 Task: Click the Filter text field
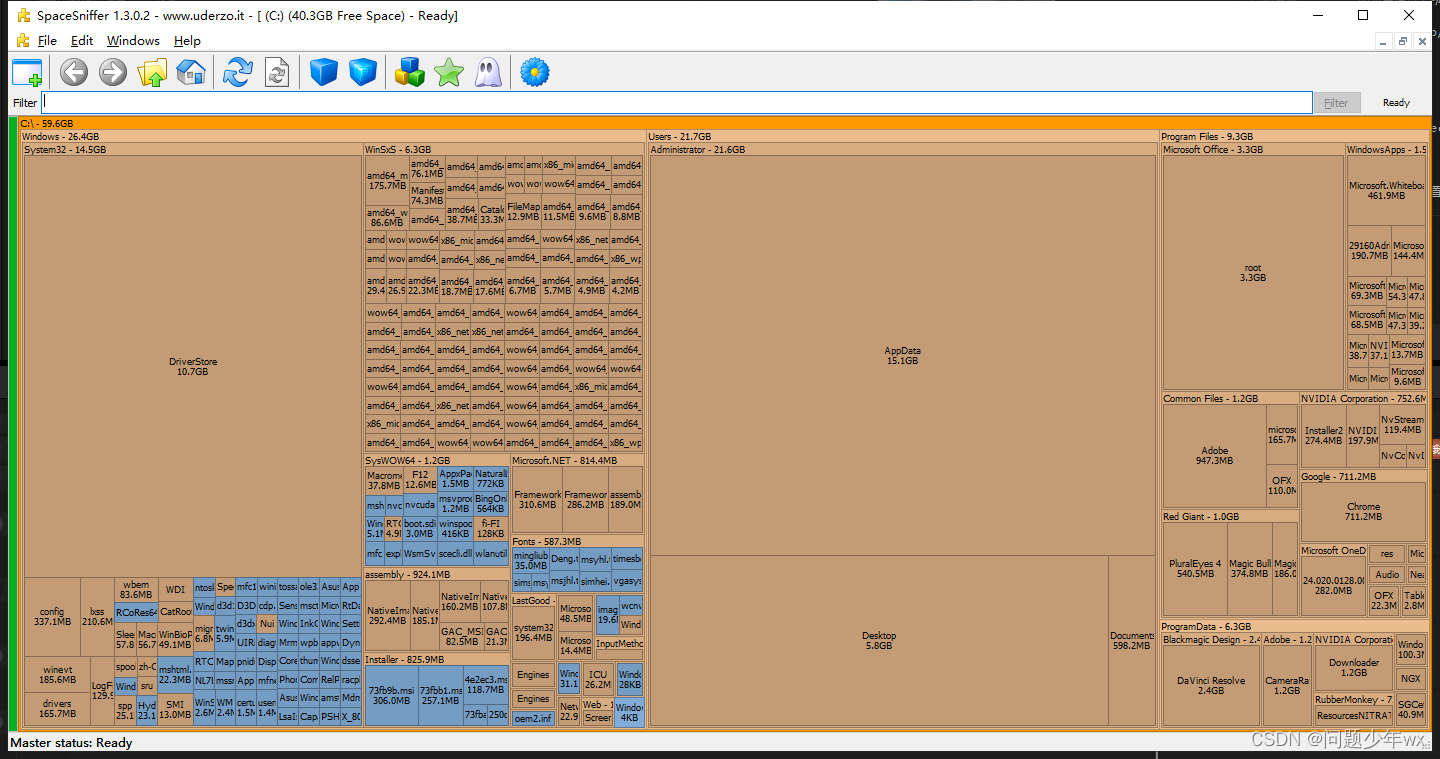[x=677, y=102]
